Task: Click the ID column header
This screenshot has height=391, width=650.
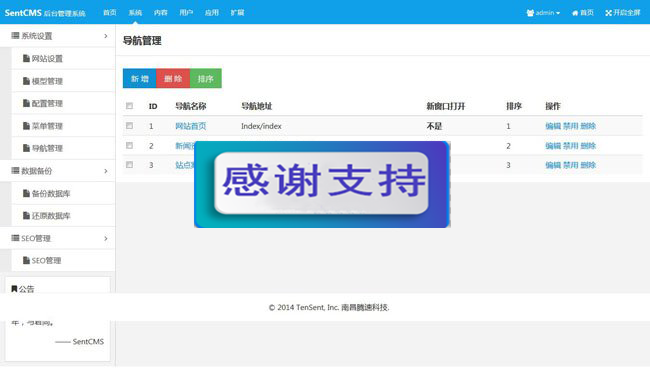Action: (153, 107)
